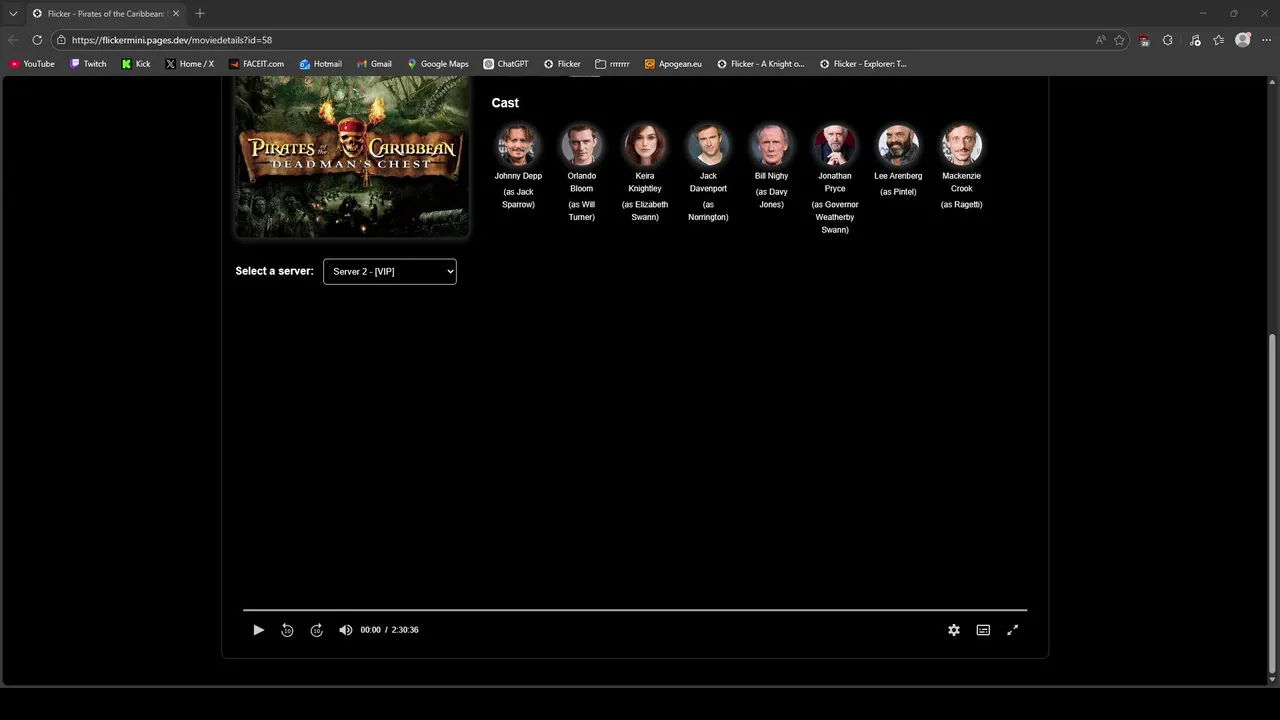
Task: Click the video progress bar
Action: coord(635,609)
